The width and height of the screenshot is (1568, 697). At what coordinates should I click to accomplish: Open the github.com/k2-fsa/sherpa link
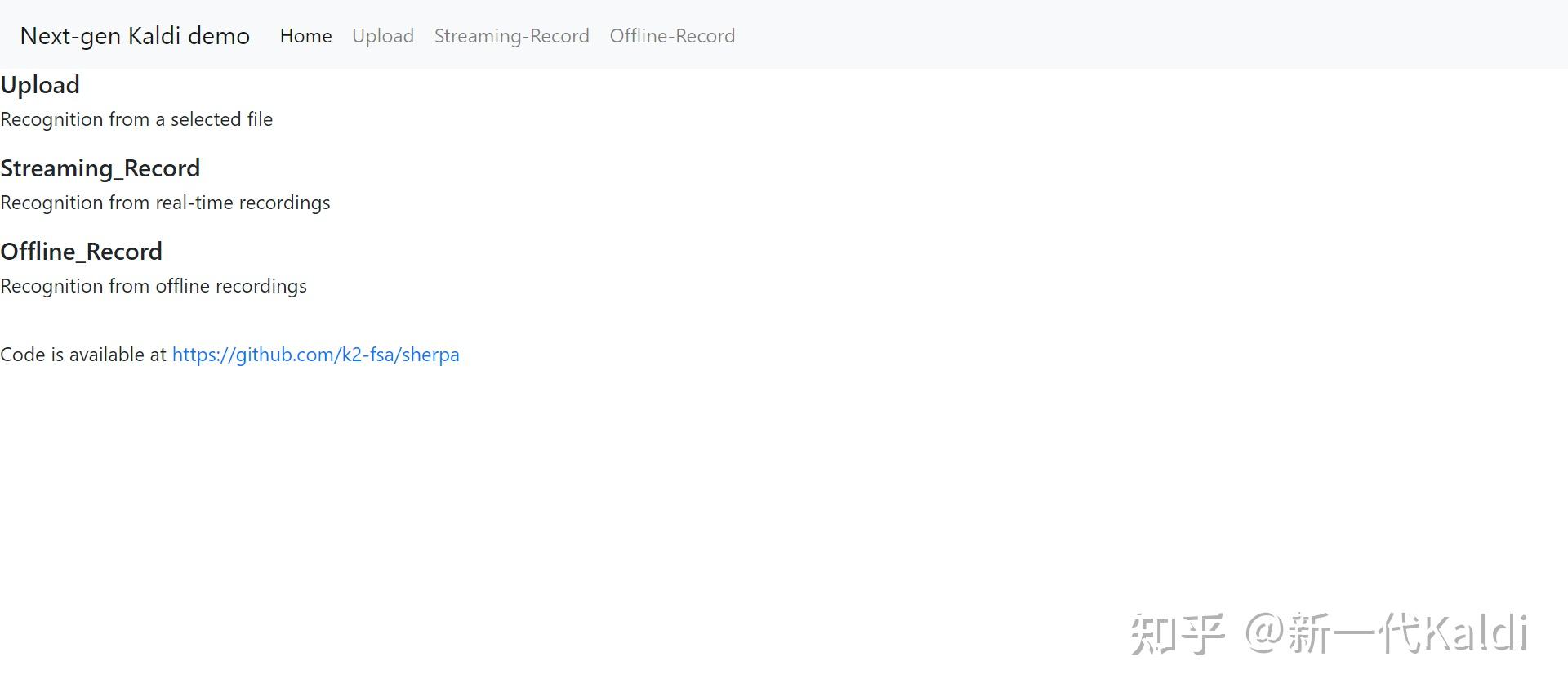coord(315,355)
